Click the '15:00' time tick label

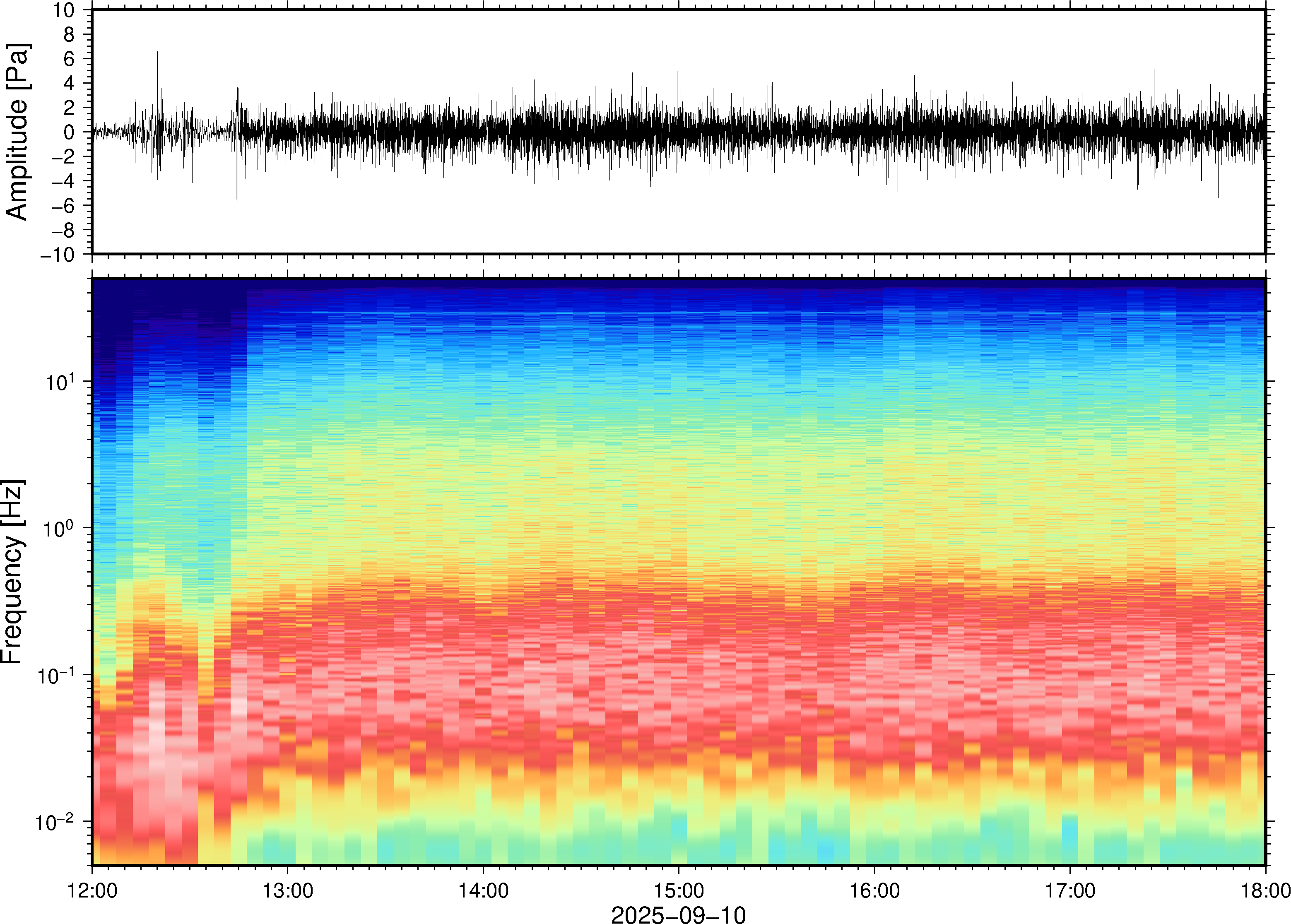click(678, 890)
